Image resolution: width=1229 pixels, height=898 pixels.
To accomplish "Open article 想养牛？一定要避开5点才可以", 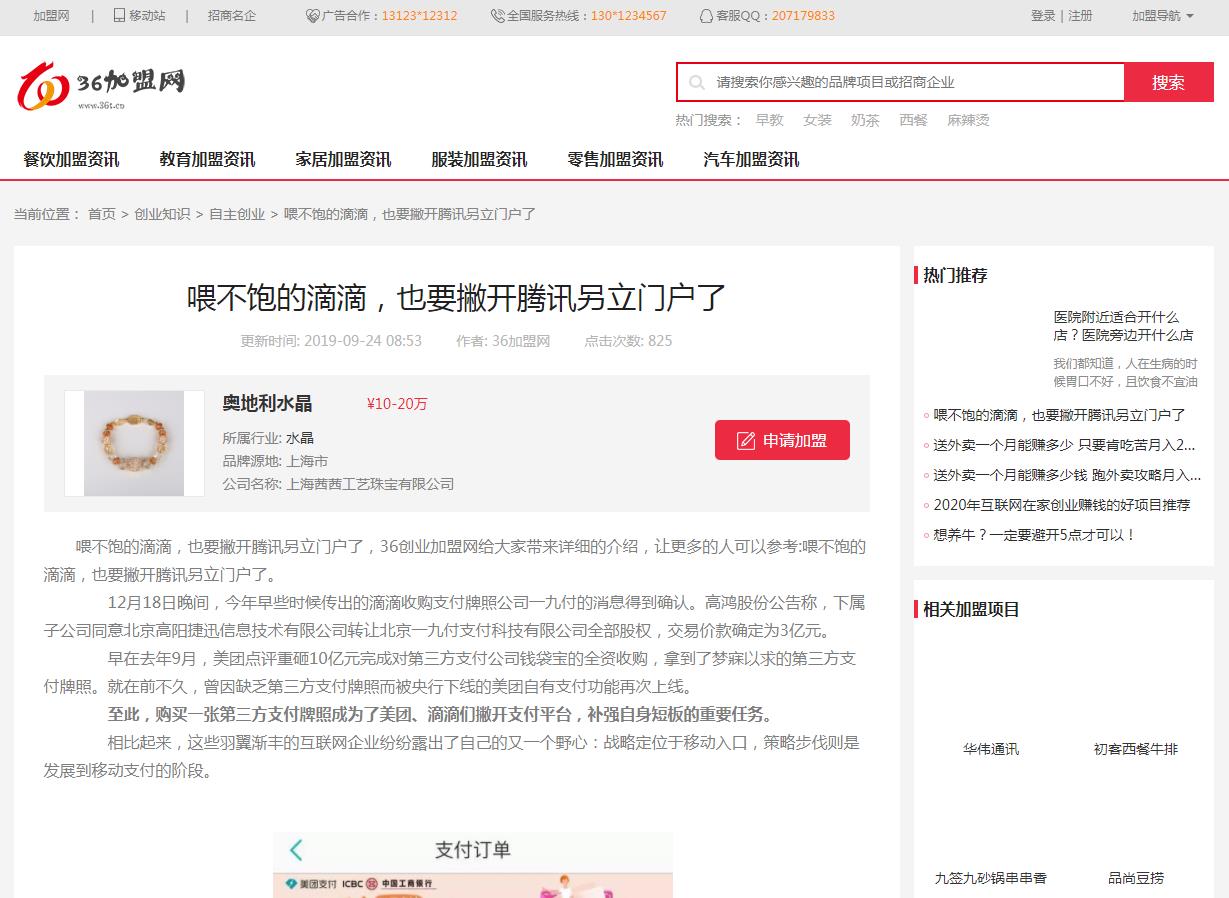I will tap(1035, 535).
